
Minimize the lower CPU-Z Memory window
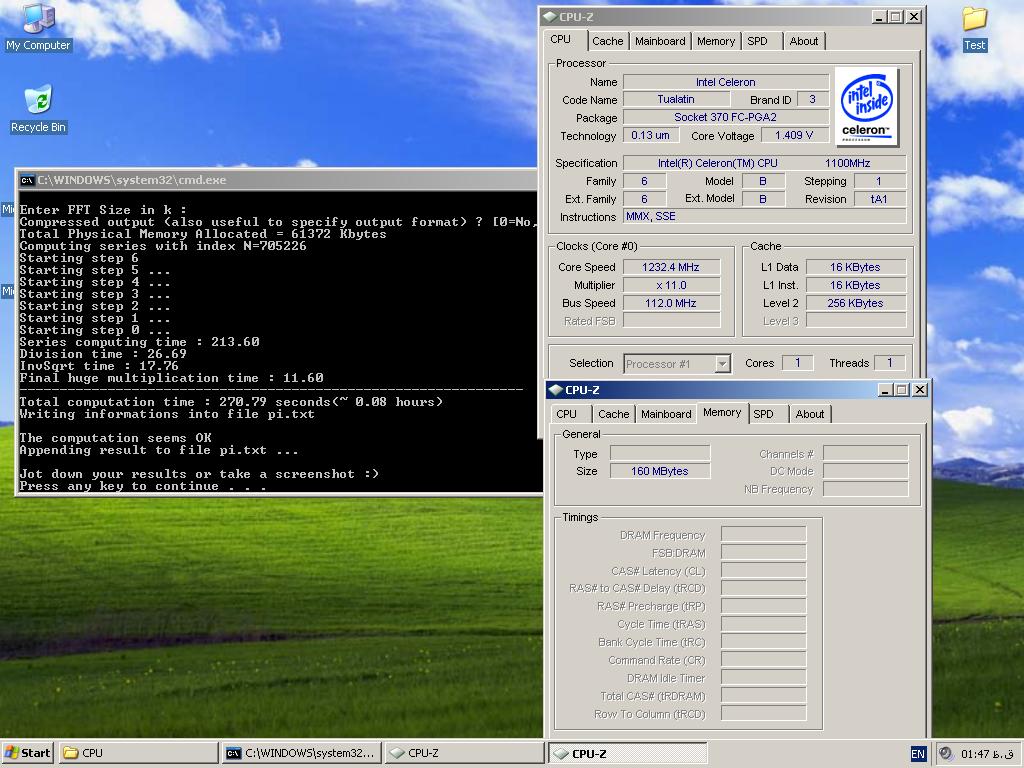pos(885,390)
